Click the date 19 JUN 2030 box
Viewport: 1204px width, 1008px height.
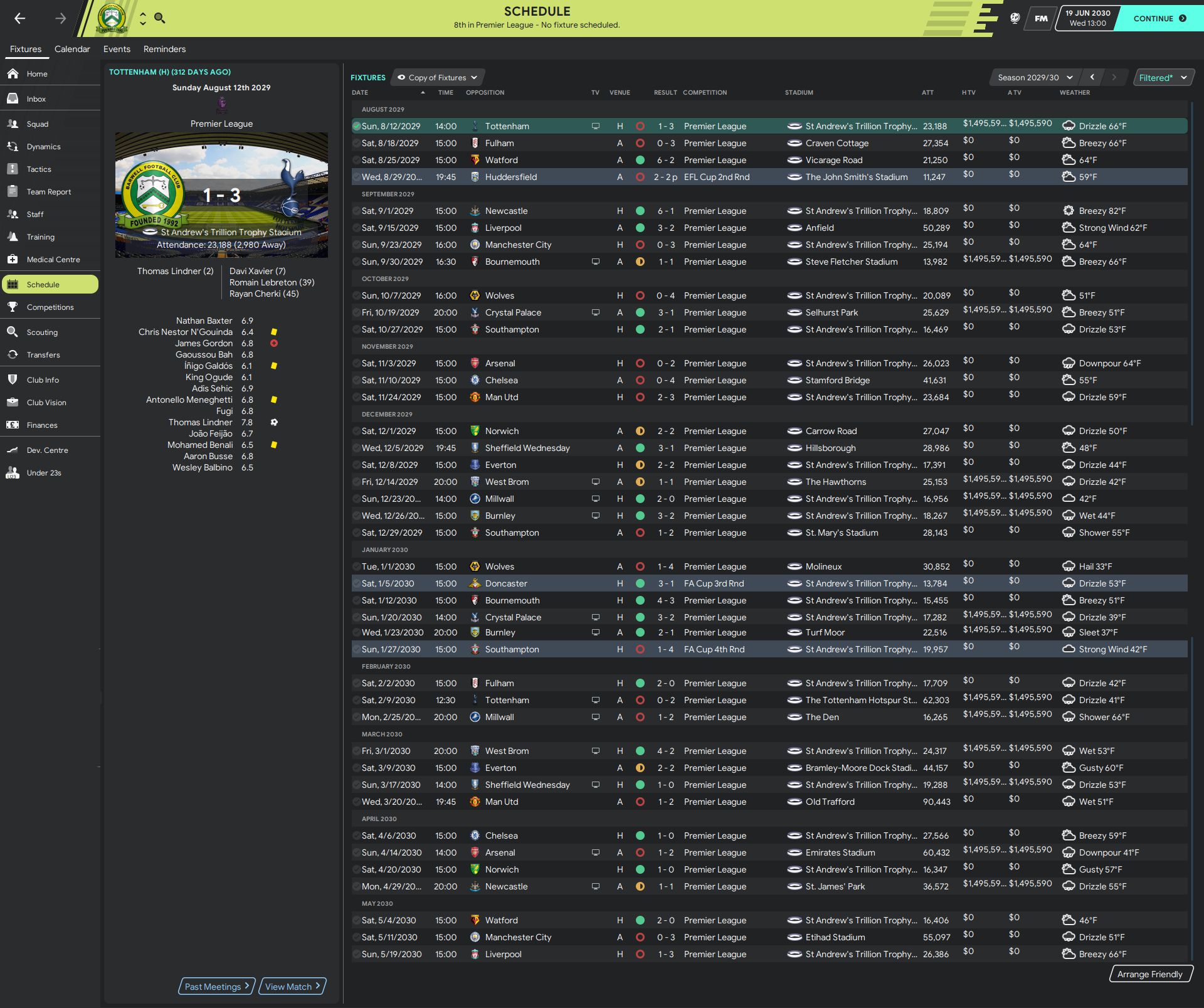[x=1087, y=18]
